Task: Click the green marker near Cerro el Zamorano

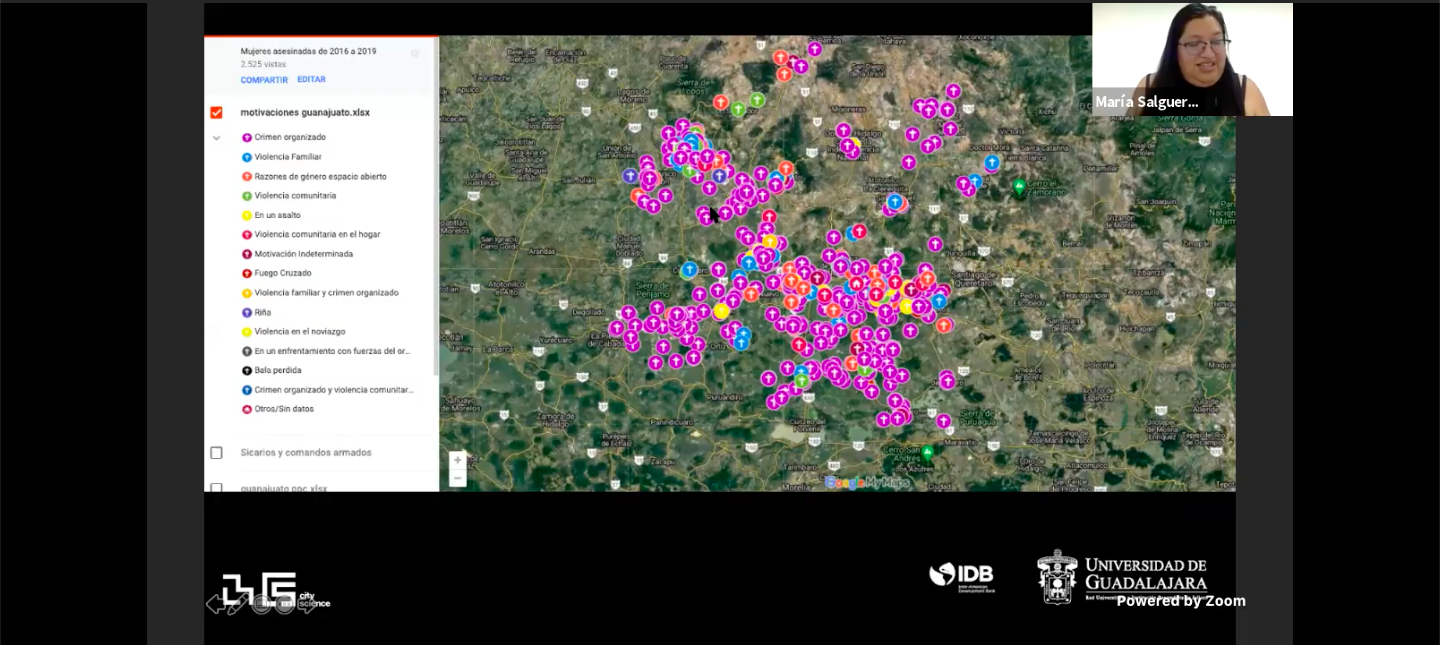Action: tap(1019, 187)
